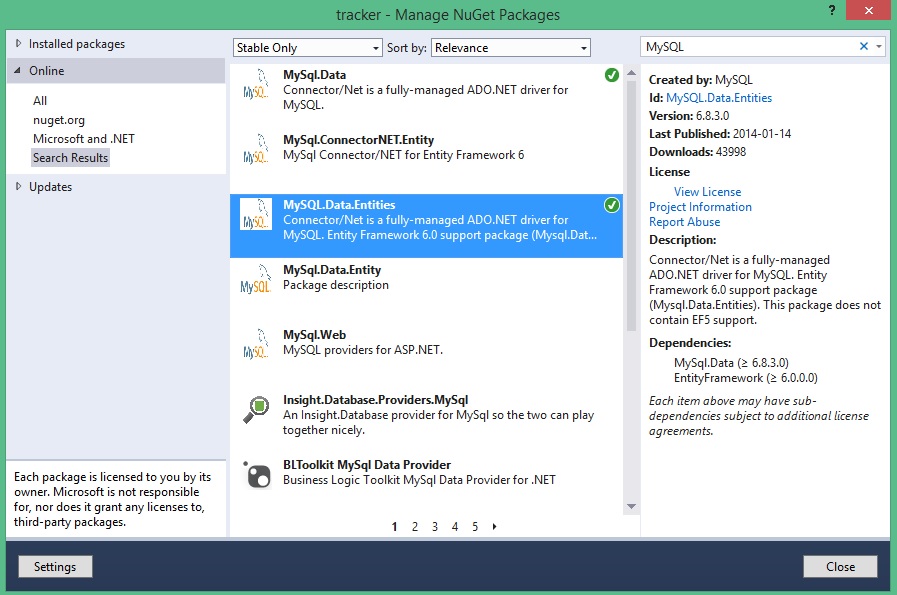Click the BLToolkit MySql Data Provider icon
This screenshot has width=897, height=595.
click(256, 474)
